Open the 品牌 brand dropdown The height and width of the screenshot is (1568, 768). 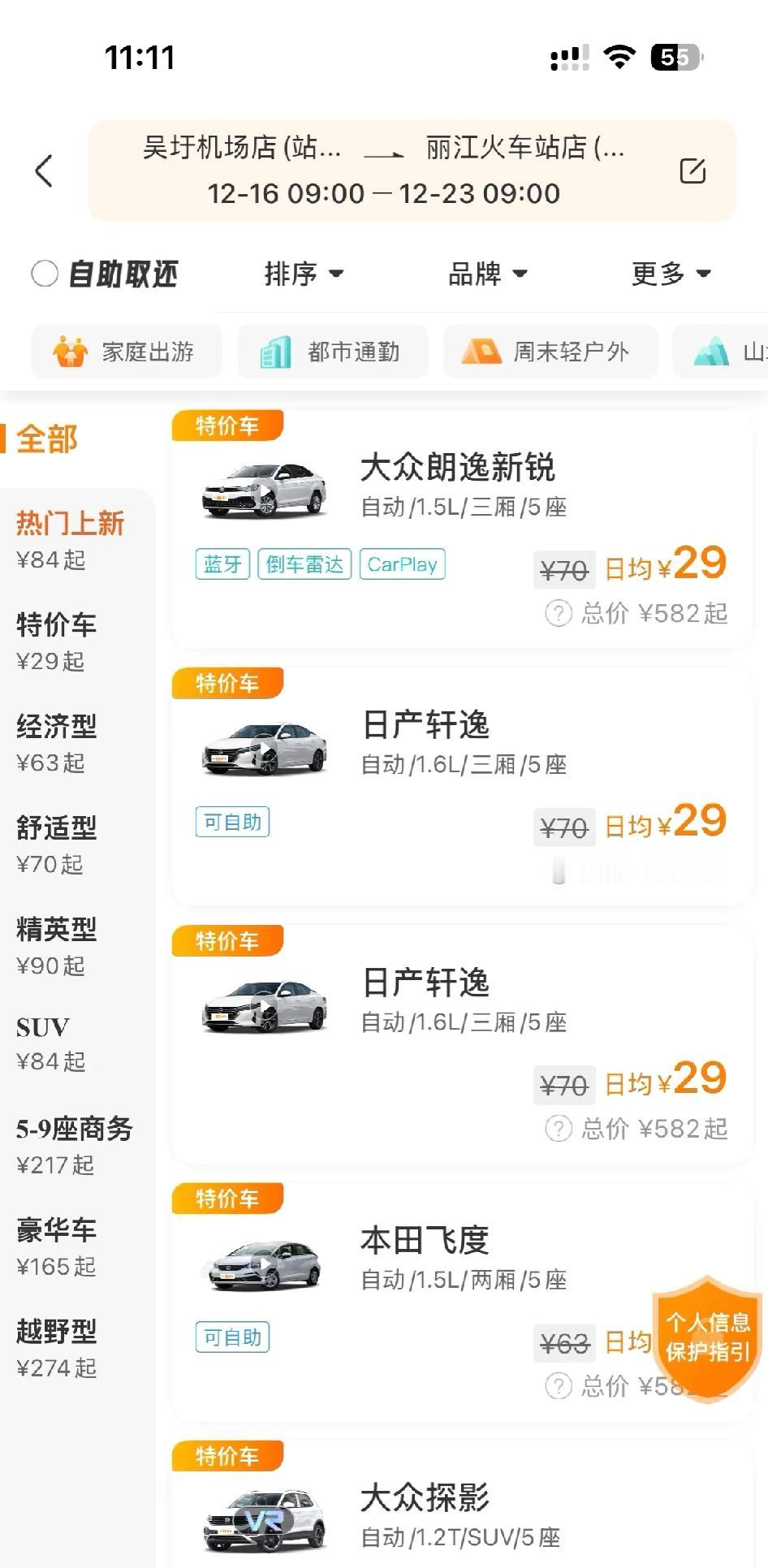point(488,274)
